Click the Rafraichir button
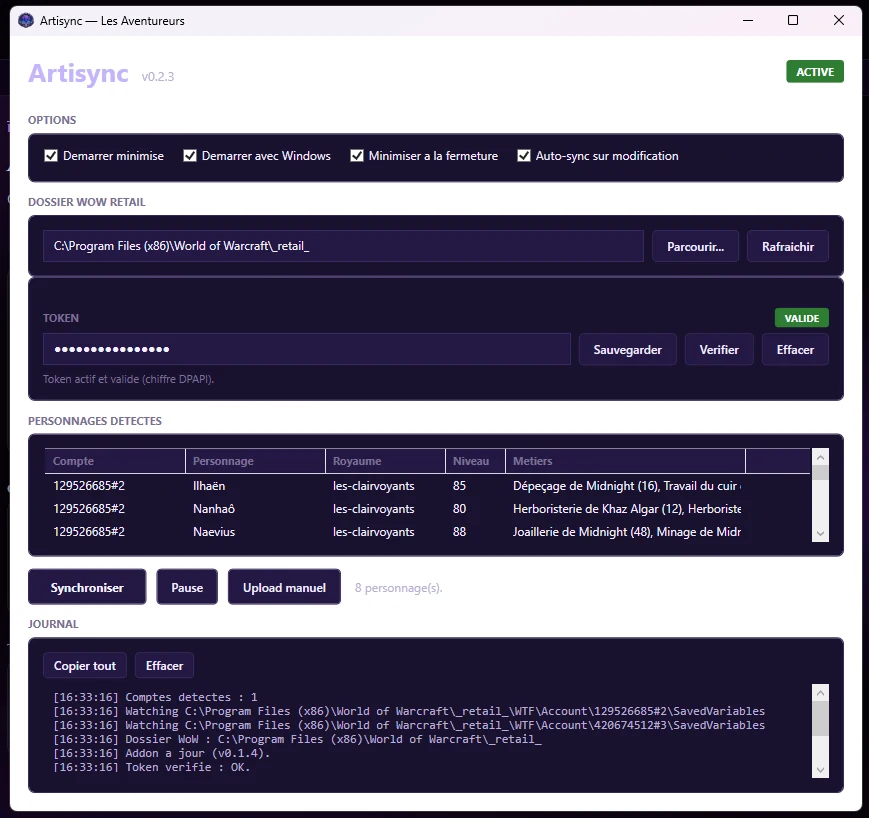This screenshot has width=869, height=818. [788, 246]
